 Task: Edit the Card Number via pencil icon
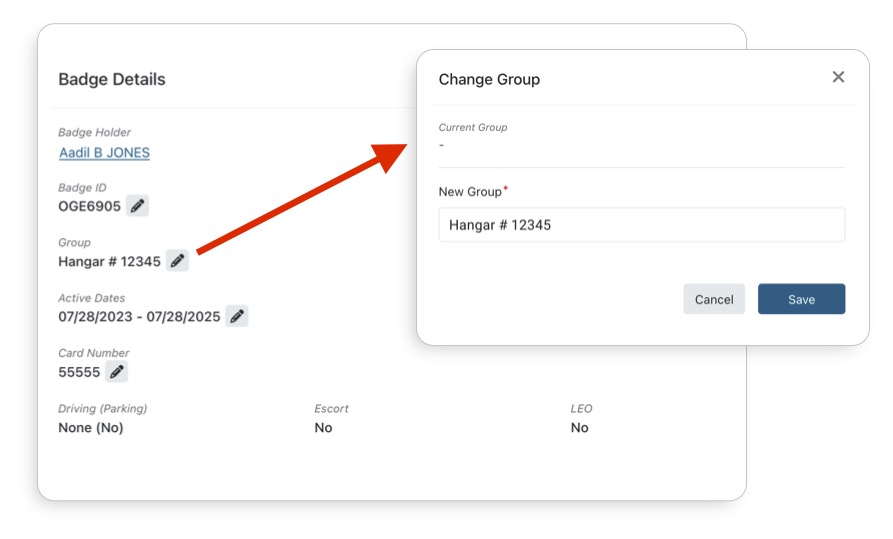click(x=117, y=372)
